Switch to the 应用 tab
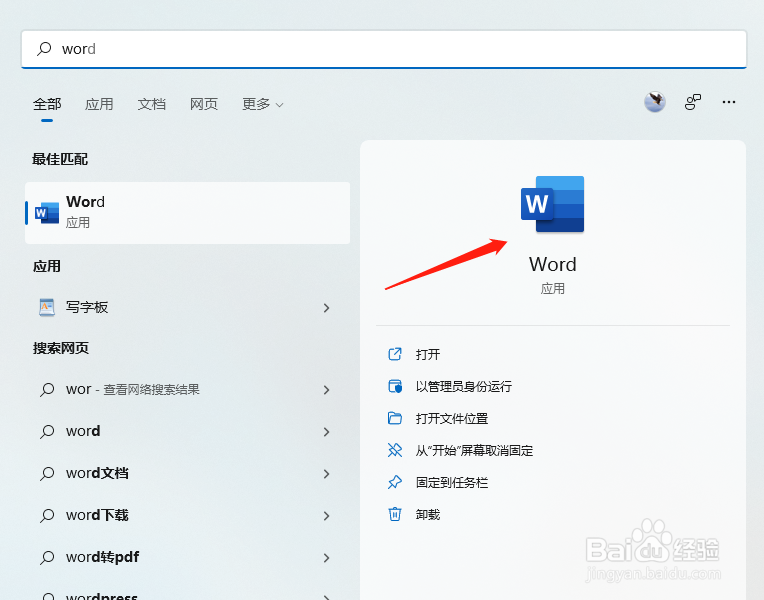The image size is (764, 600). 99,104
